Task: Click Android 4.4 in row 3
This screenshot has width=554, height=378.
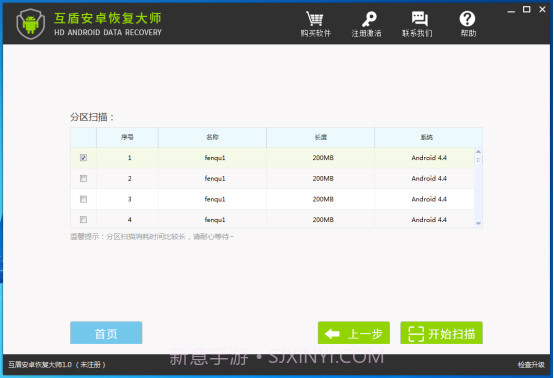Action: pos(429,199)
